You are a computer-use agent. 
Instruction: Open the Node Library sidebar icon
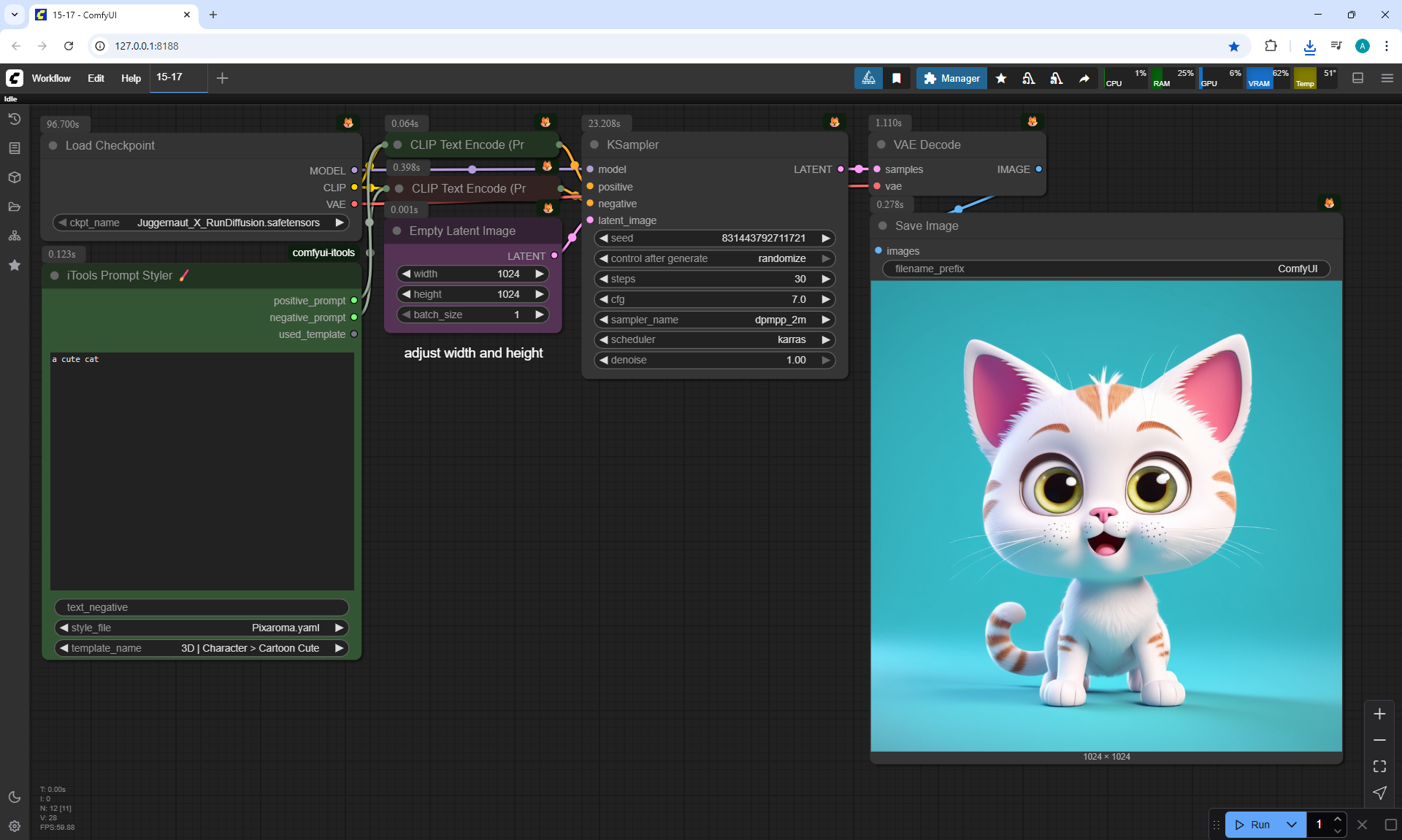pos(15,148)
